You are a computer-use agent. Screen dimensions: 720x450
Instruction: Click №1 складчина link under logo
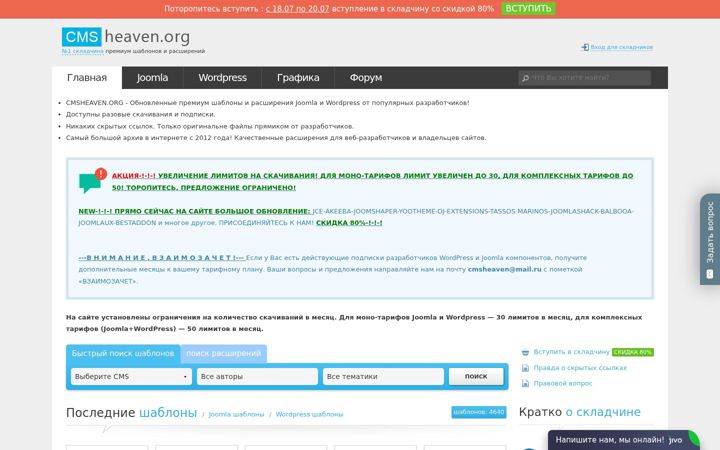83,51
